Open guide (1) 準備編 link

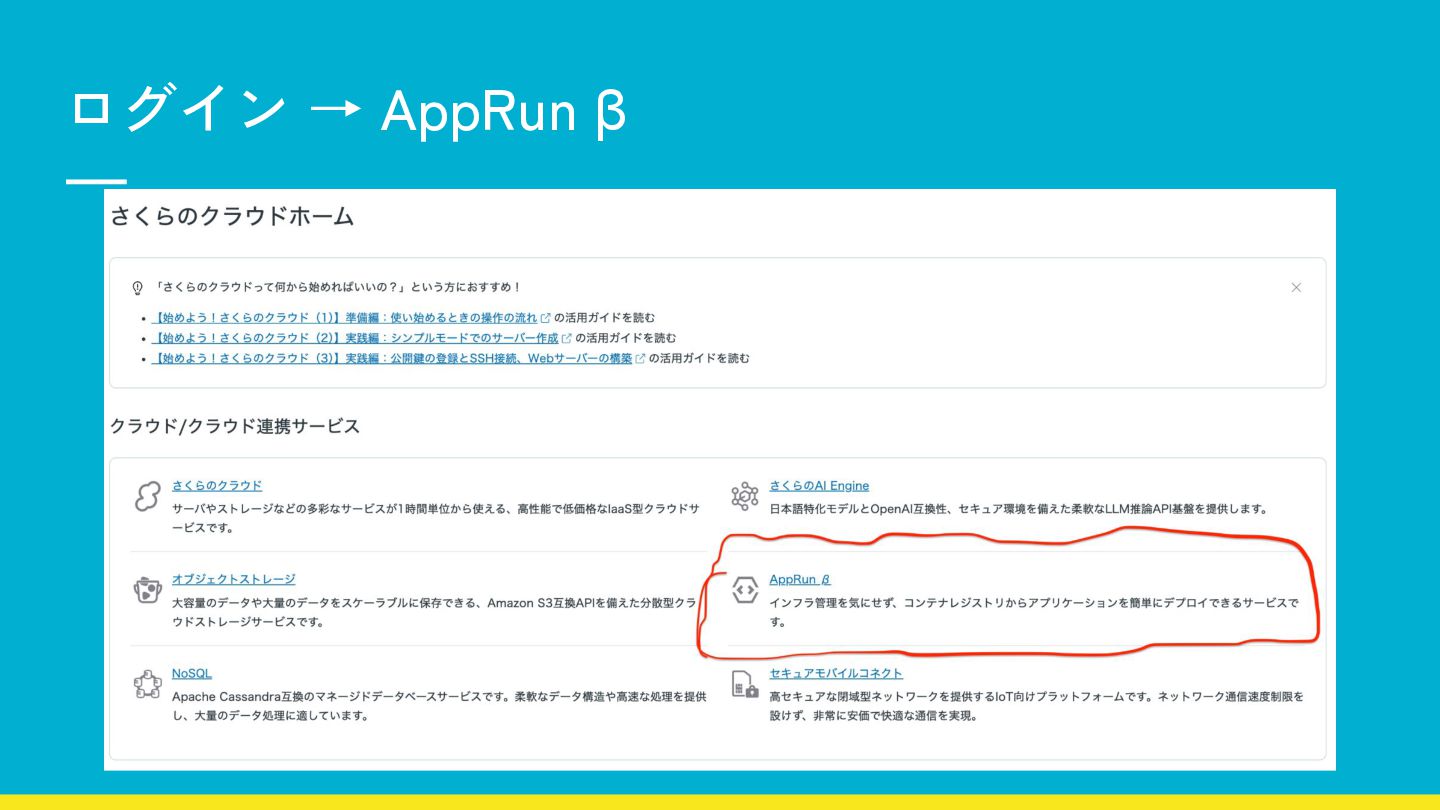[344, 318]
